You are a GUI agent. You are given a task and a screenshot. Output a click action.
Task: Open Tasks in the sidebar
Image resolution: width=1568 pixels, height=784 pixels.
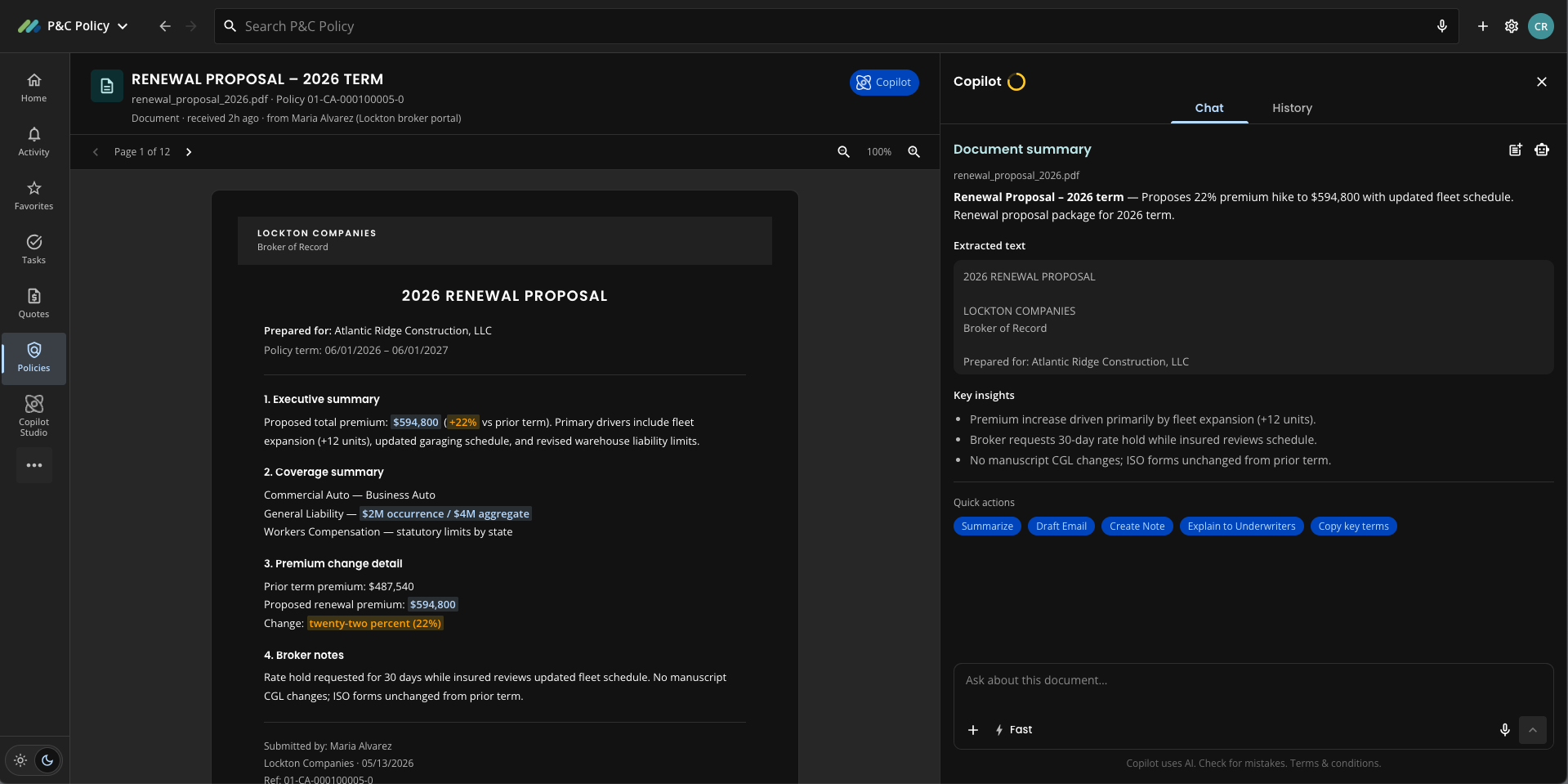tap(34, 249)
